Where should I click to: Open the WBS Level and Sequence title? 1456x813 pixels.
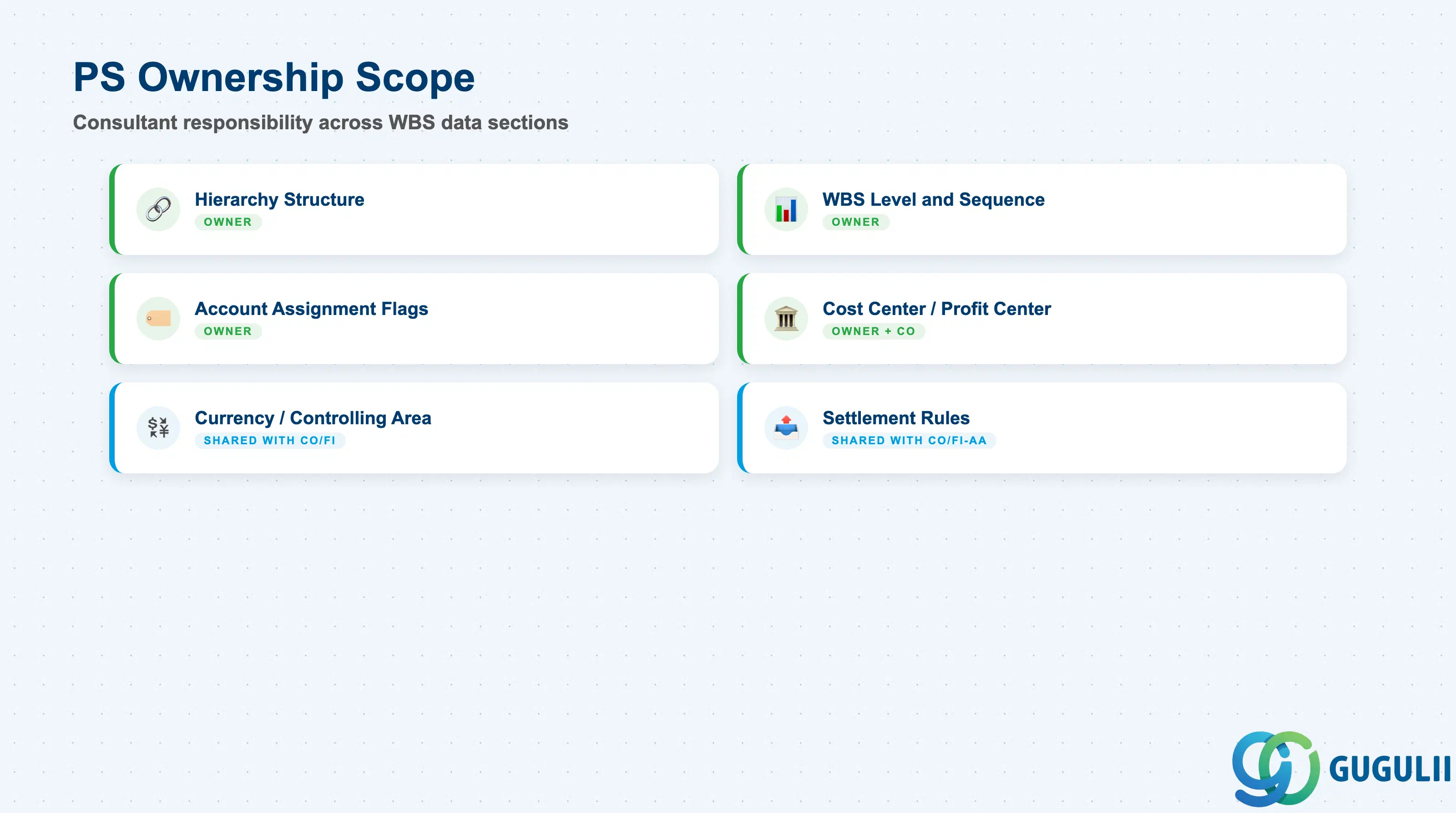pyautogui.click(x=933, y=199)
